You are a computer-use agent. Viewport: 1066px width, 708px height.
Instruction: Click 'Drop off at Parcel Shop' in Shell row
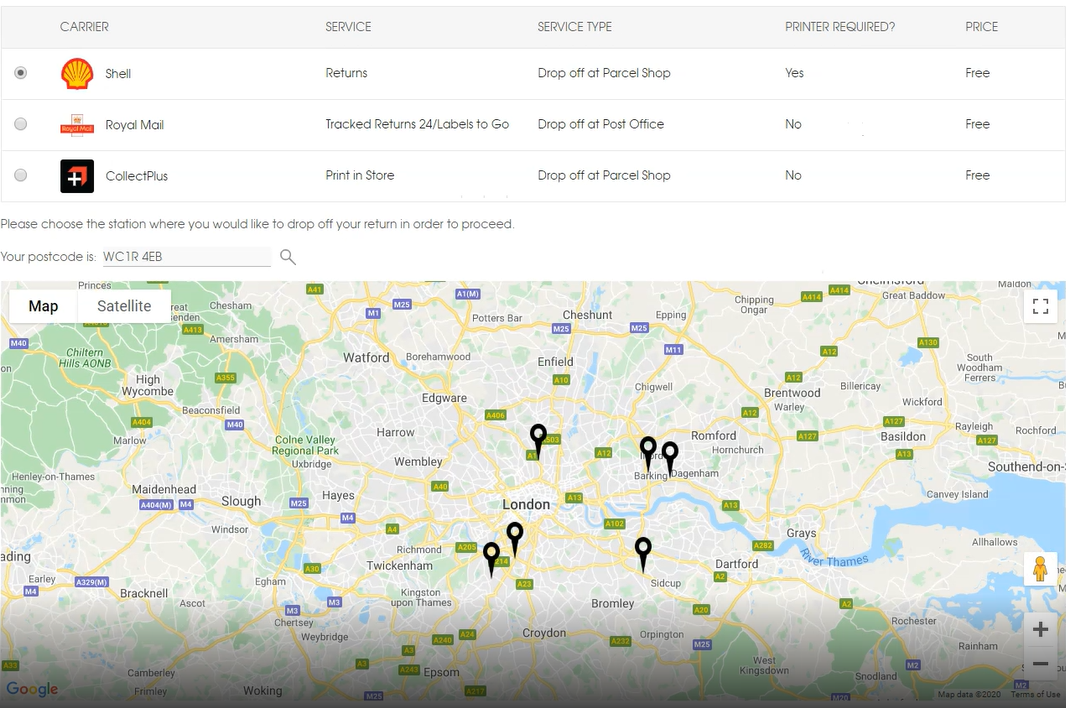pos(604,73)
